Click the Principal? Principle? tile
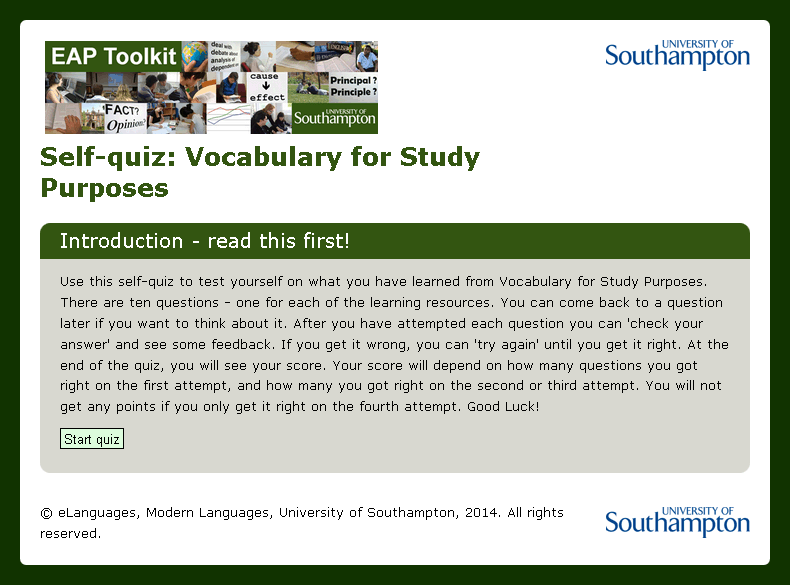The image size is (790, 585). pyautogui.click(x=353, y=87)
